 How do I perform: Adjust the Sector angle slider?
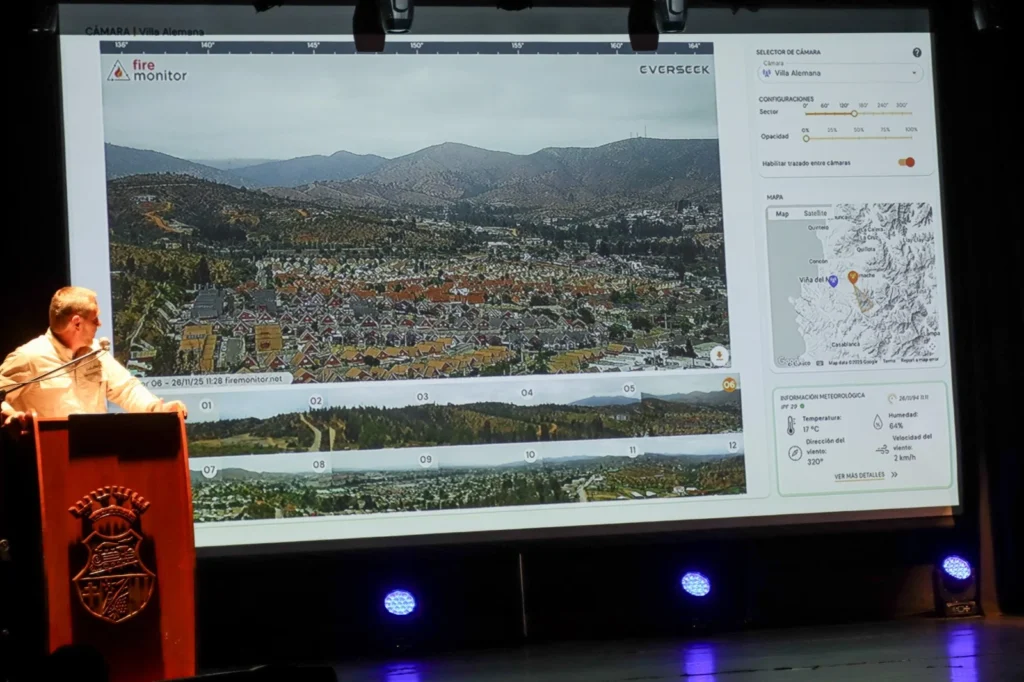(853, 113)
